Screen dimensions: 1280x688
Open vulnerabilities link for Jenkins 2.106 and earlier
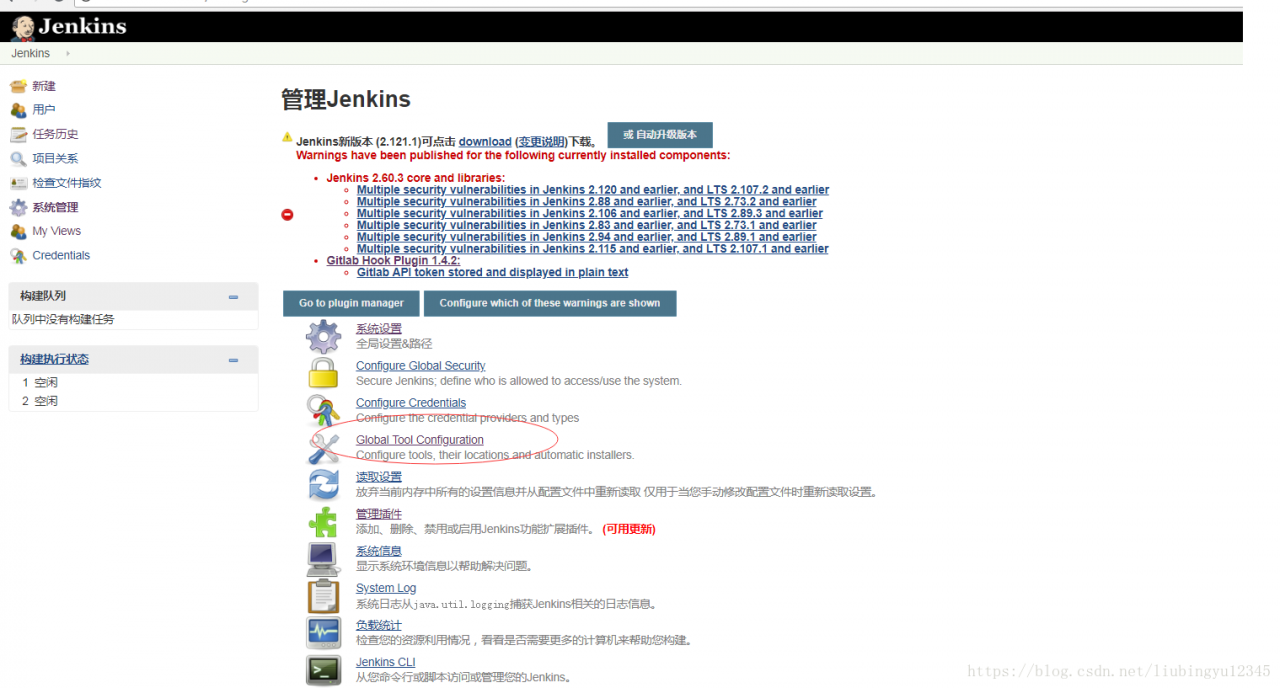tap(590, 214)
